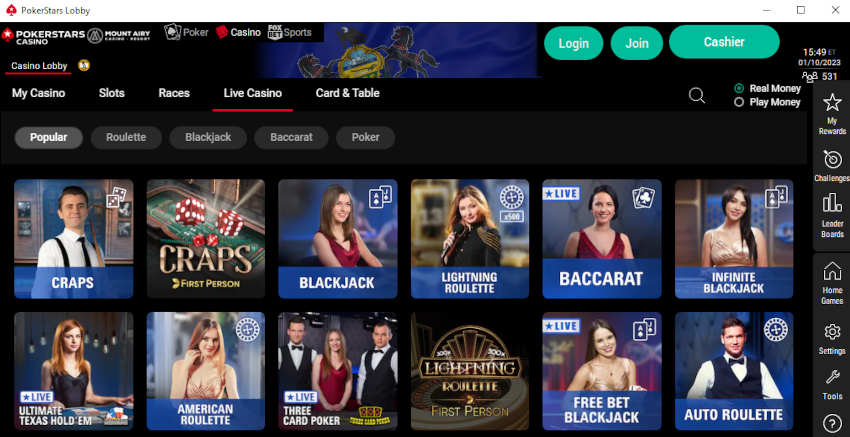Launch the Auto Roulette game tile

click(733, 371)
